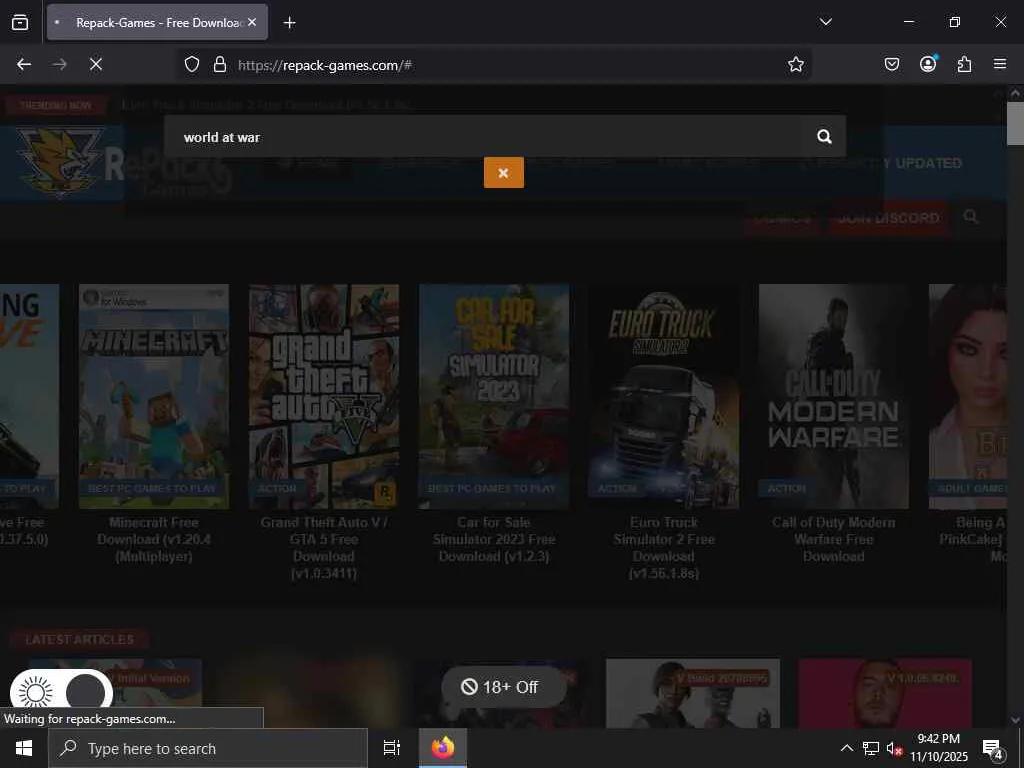Open network status tray icon
Image resolution: width=1024 pixels, height=768 pixels.
(871, 748)
